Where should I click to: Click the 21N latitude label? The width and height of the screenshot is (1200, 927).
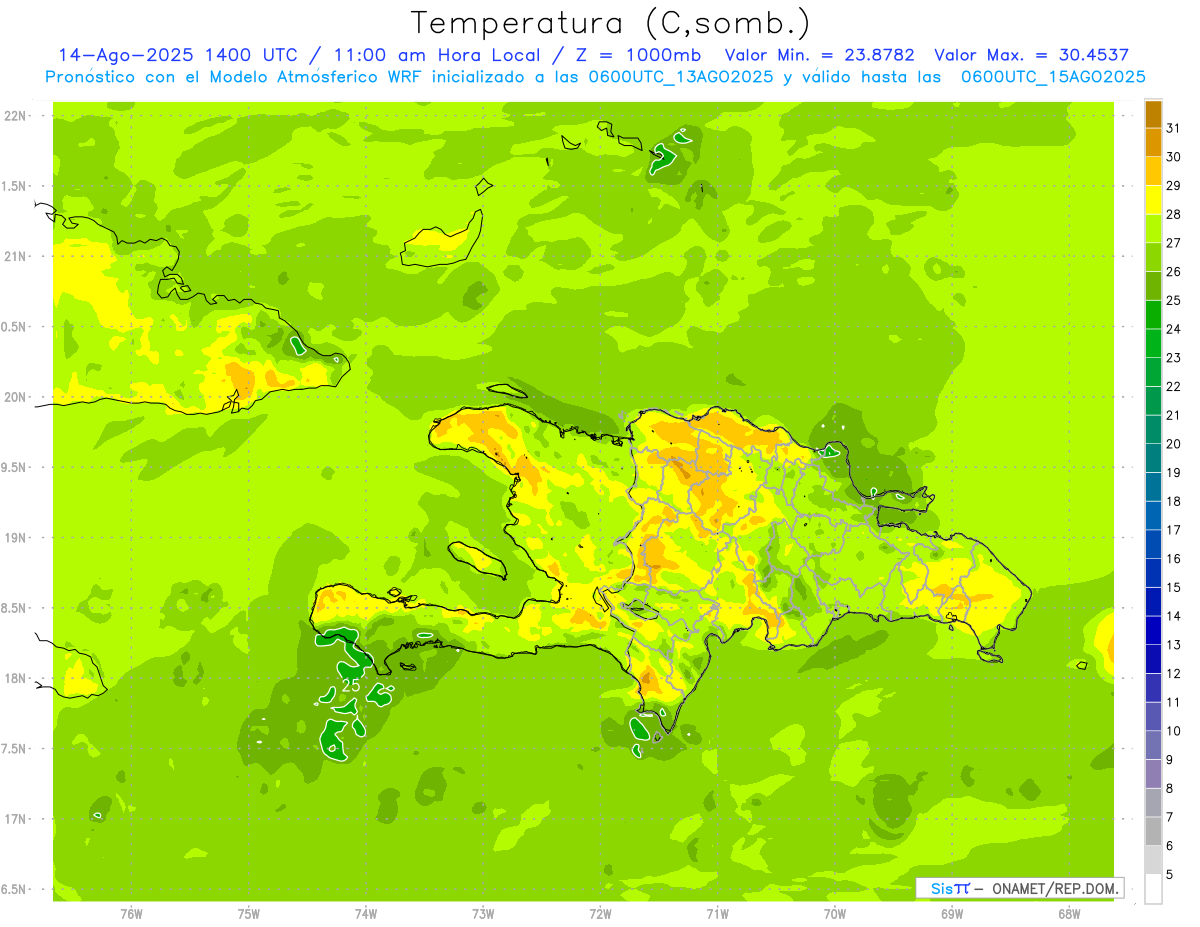(16, 256)
